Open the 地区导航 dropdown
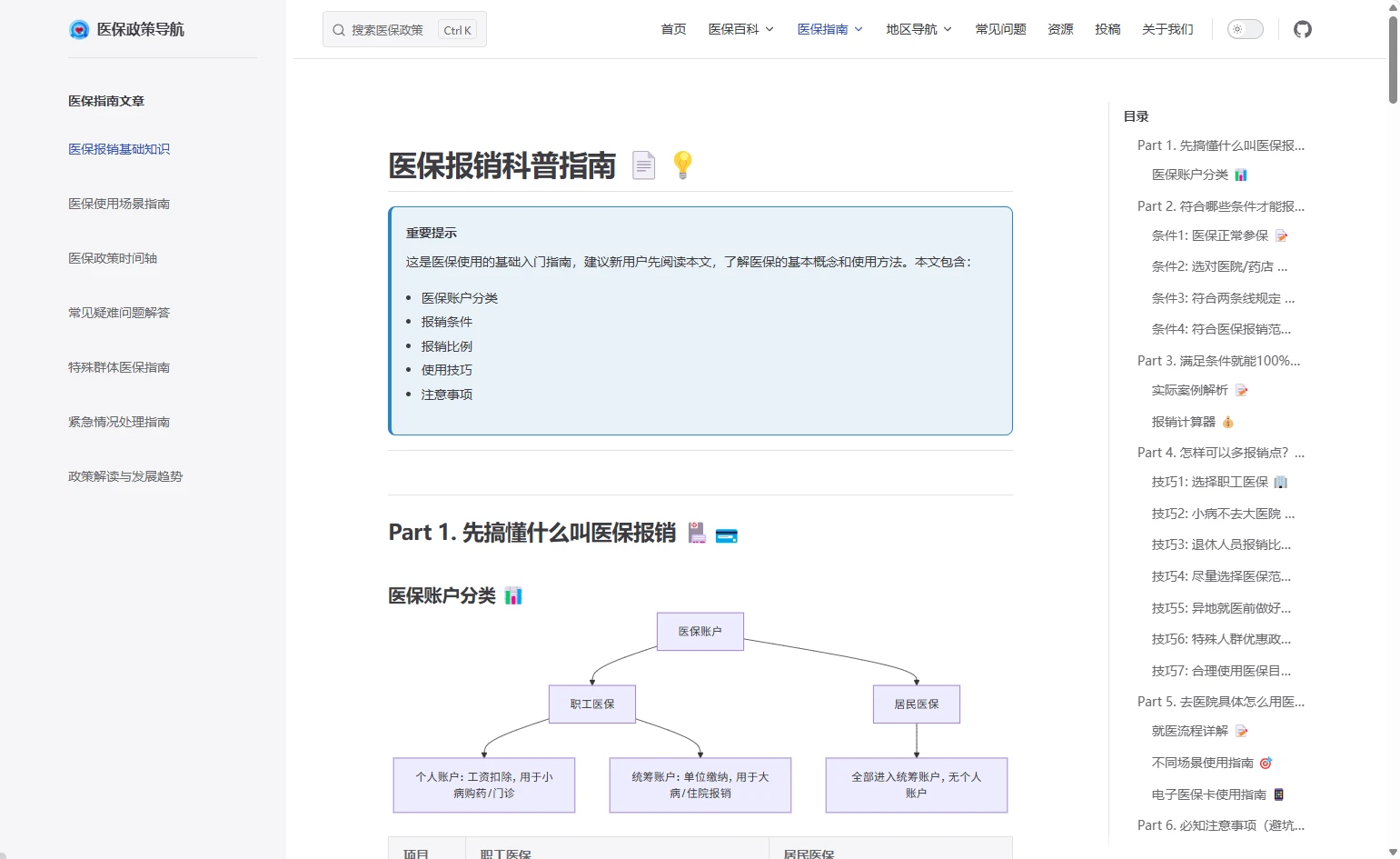The height and width of the screenshot is (859, 1400). click(x=918, y=29)
